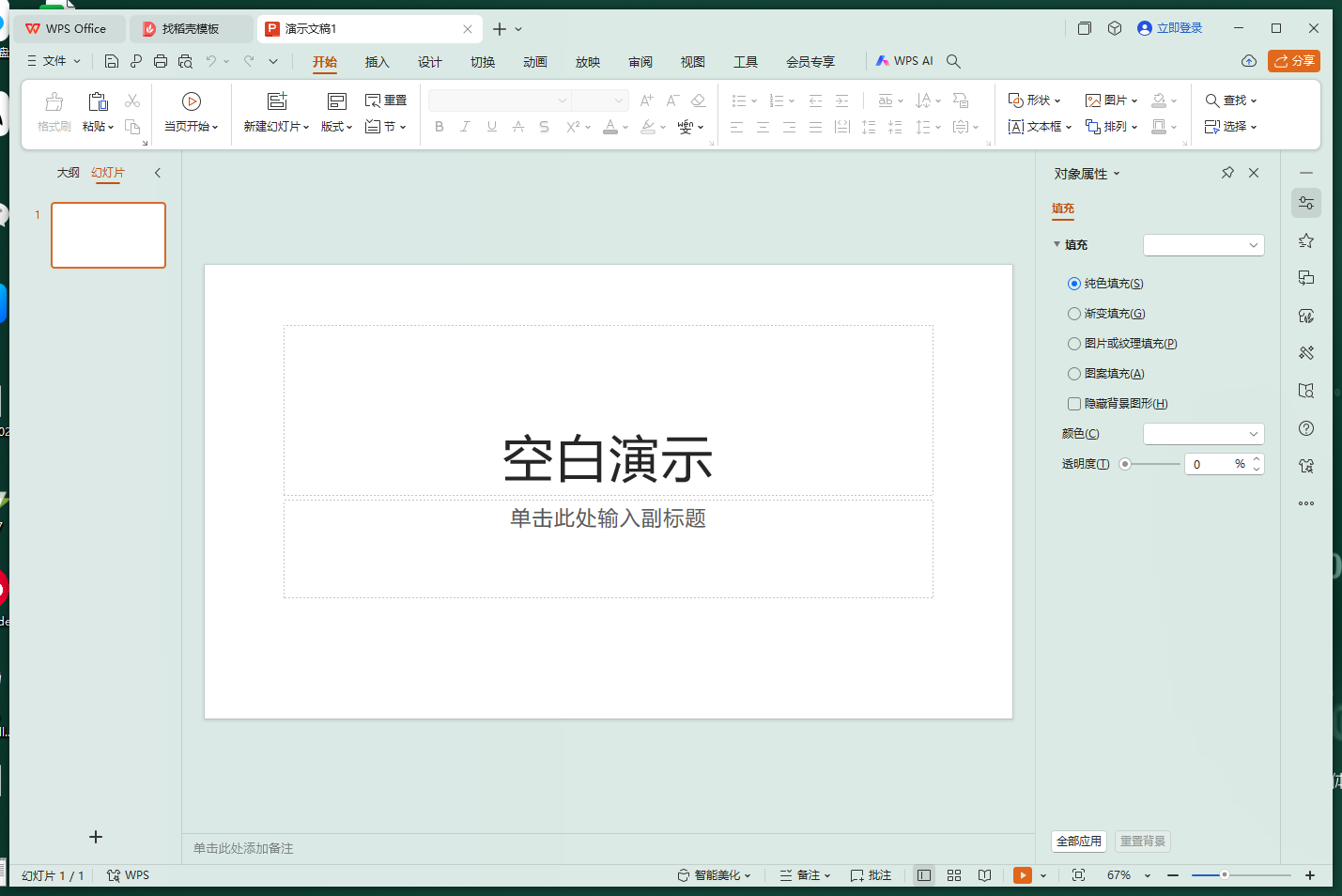This screenshot has width=1342, height=896.
Task: Collapse the Fill (填充) section triangle
Action: (1057, 244)
